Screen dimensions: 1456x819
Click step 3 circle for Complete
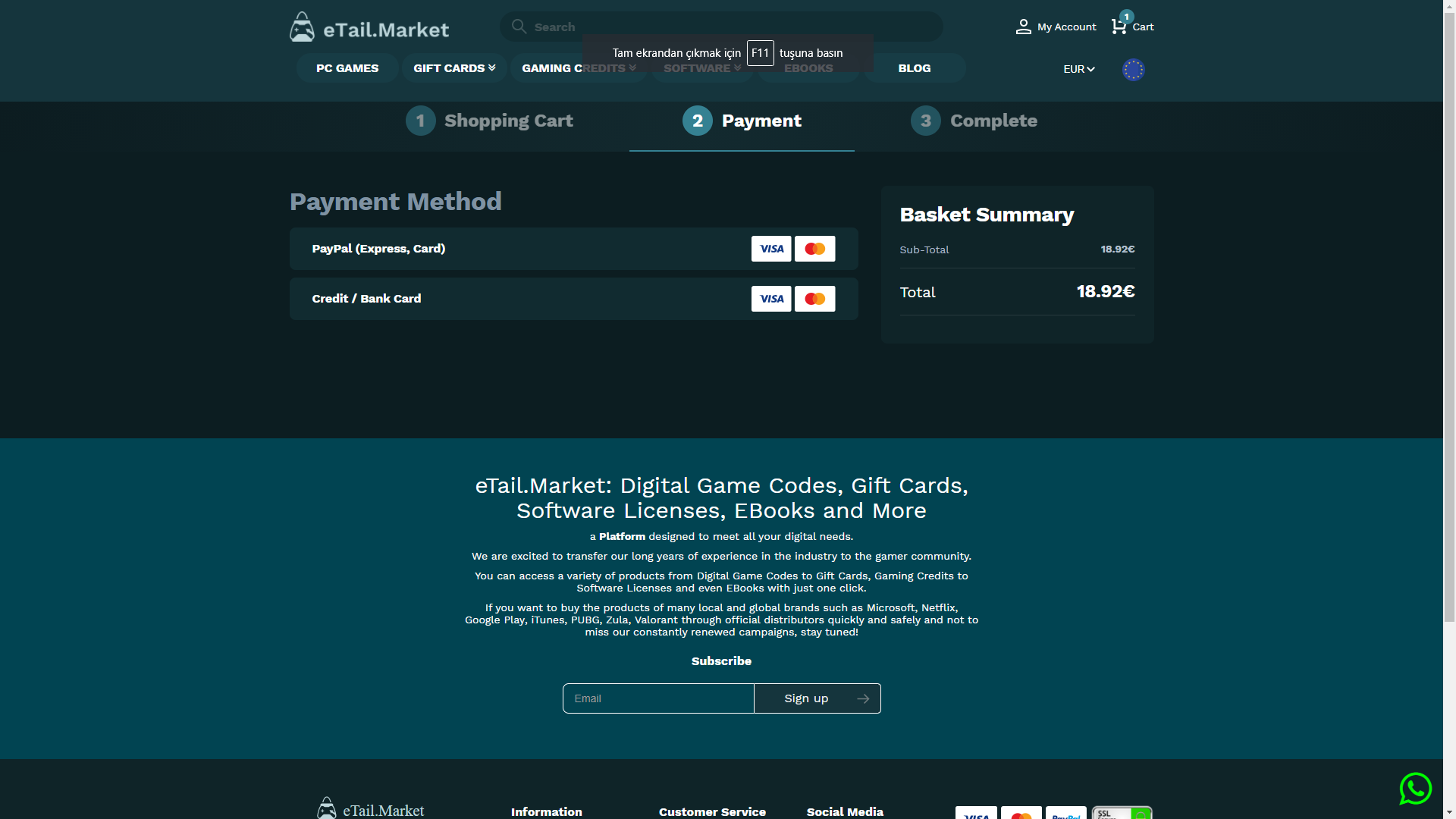[x=926, y=121]
